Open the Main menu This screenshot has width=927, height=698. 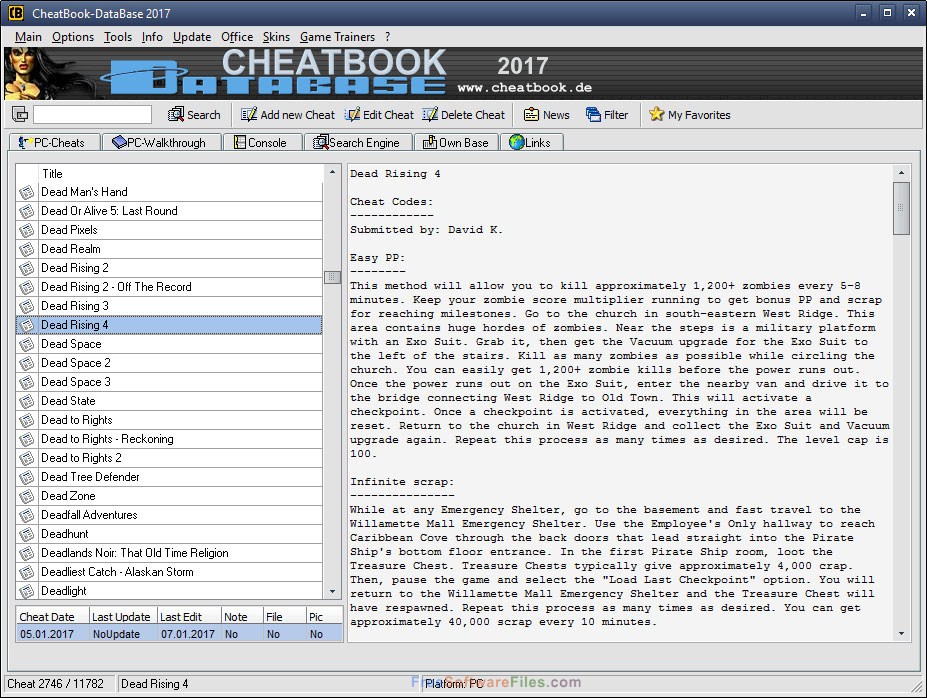click(28, 37)
